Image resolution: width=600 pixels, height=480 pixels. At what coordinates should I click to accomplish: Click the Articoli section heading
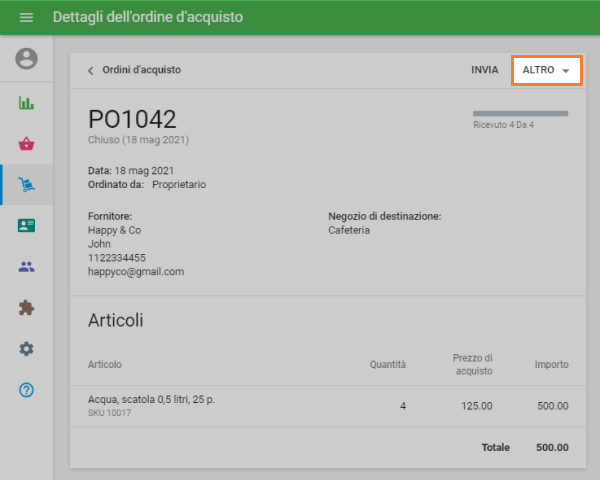click(116, 321)
